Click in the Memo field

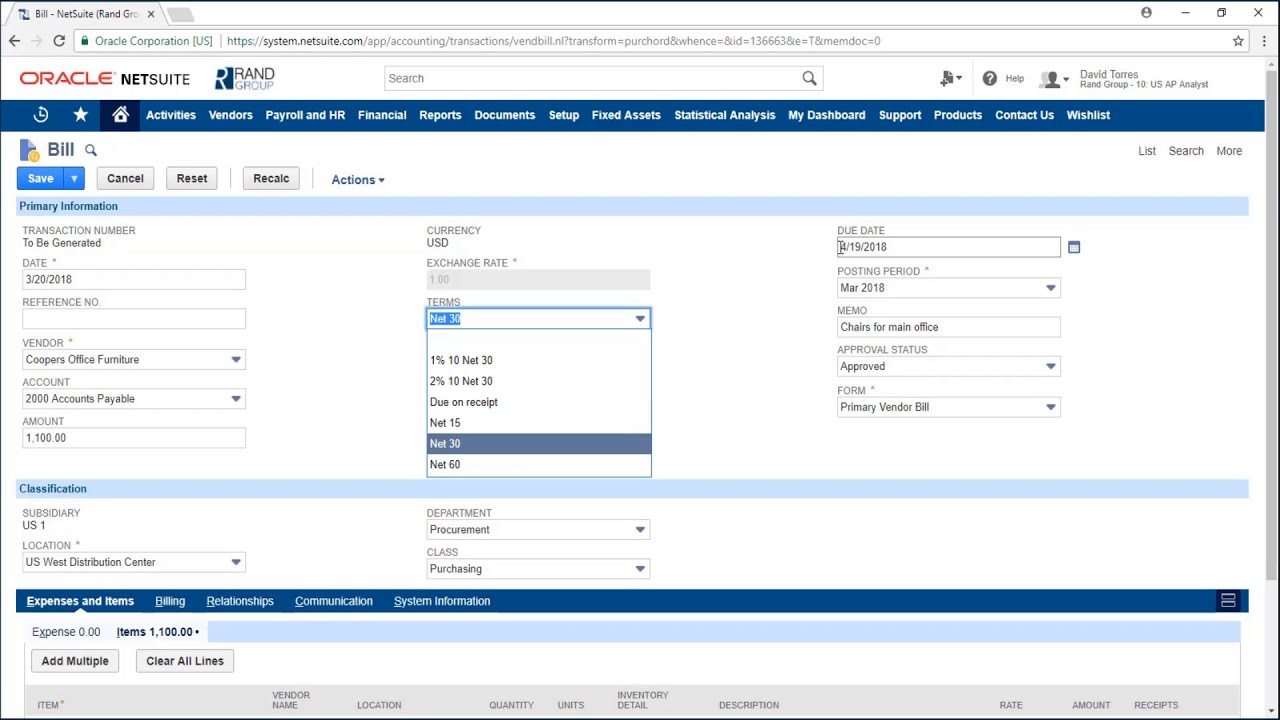[949, 327]
